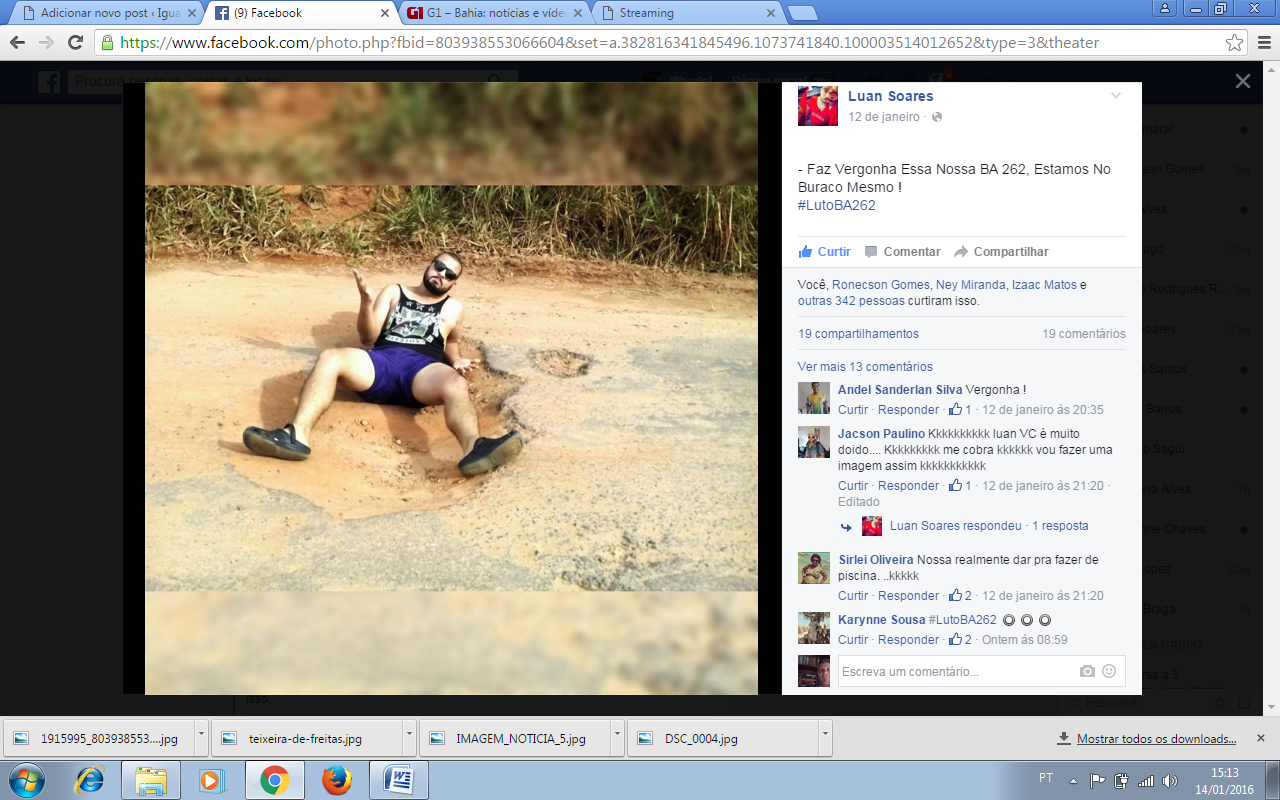This screenshot has height=800, width=1280.
Task: Click the main pothole photo
Action: click(x=451, y=388)
